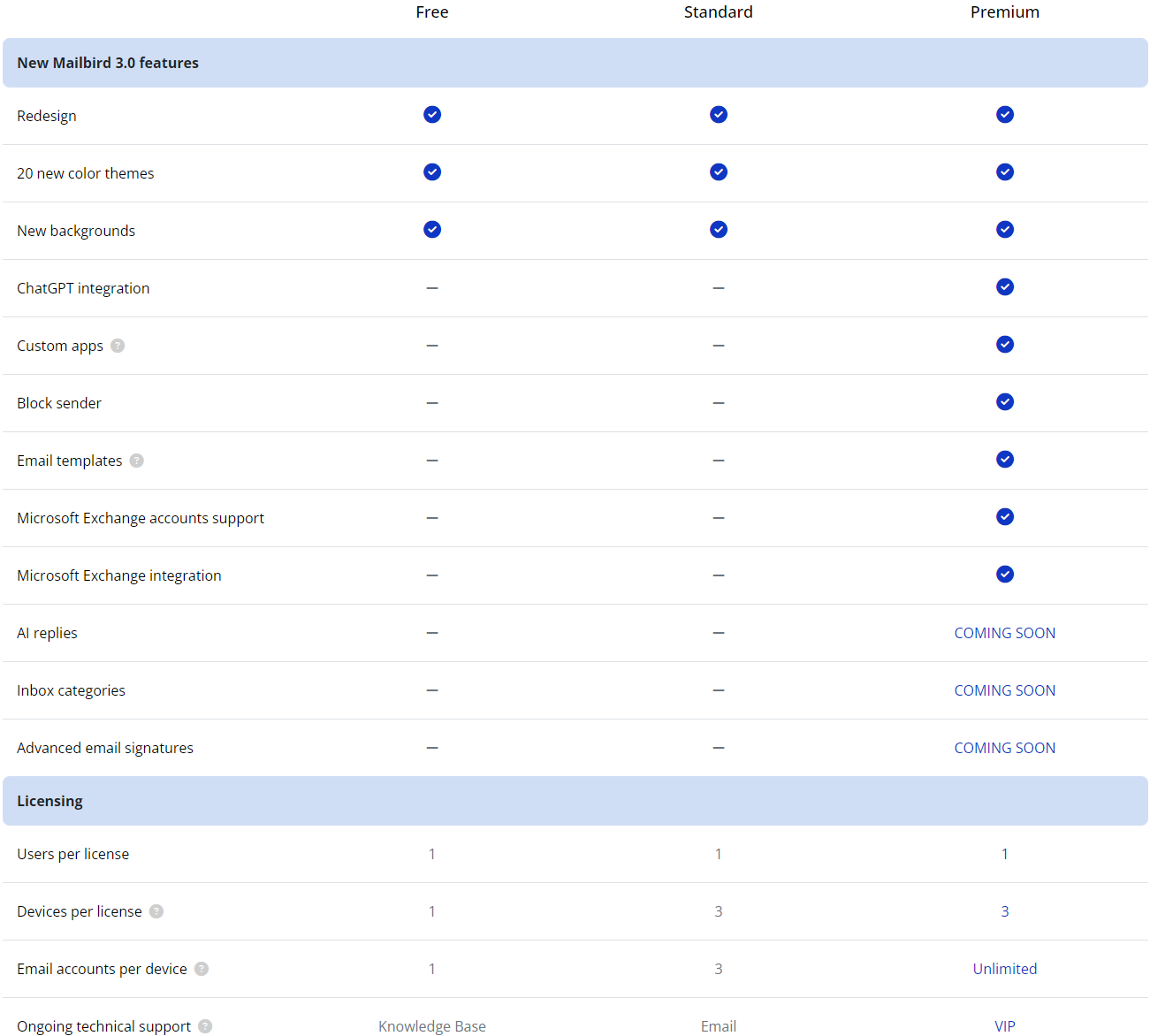
Task: Click AI replies feature label
Action: pos(47,633)
